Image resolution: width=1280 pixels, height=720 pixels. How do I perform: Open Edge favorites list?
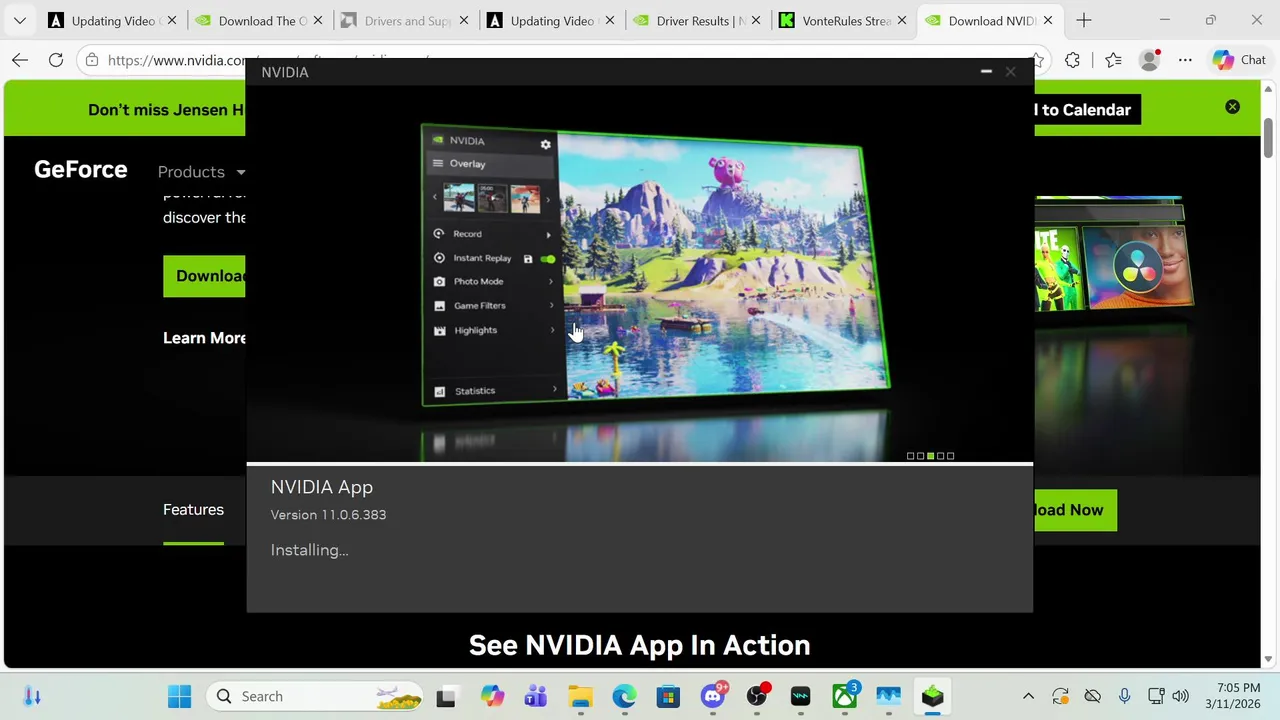[x=1113, y=60]
